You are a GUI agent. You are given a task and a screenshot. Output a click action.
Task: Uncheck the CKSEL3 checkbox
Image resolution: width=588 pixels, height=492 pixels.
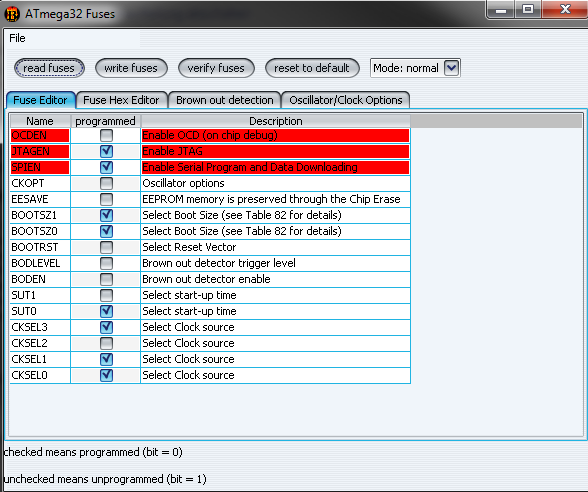click(106, 327)
